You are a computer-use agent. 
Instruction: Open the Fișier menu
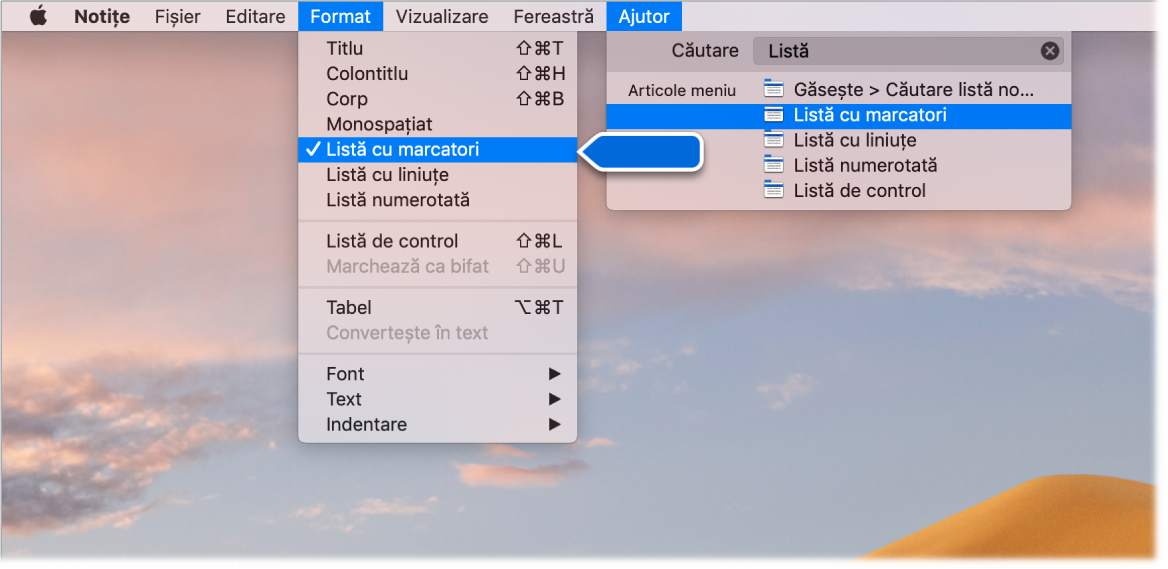pyautogui.click(x=177, y=16)
